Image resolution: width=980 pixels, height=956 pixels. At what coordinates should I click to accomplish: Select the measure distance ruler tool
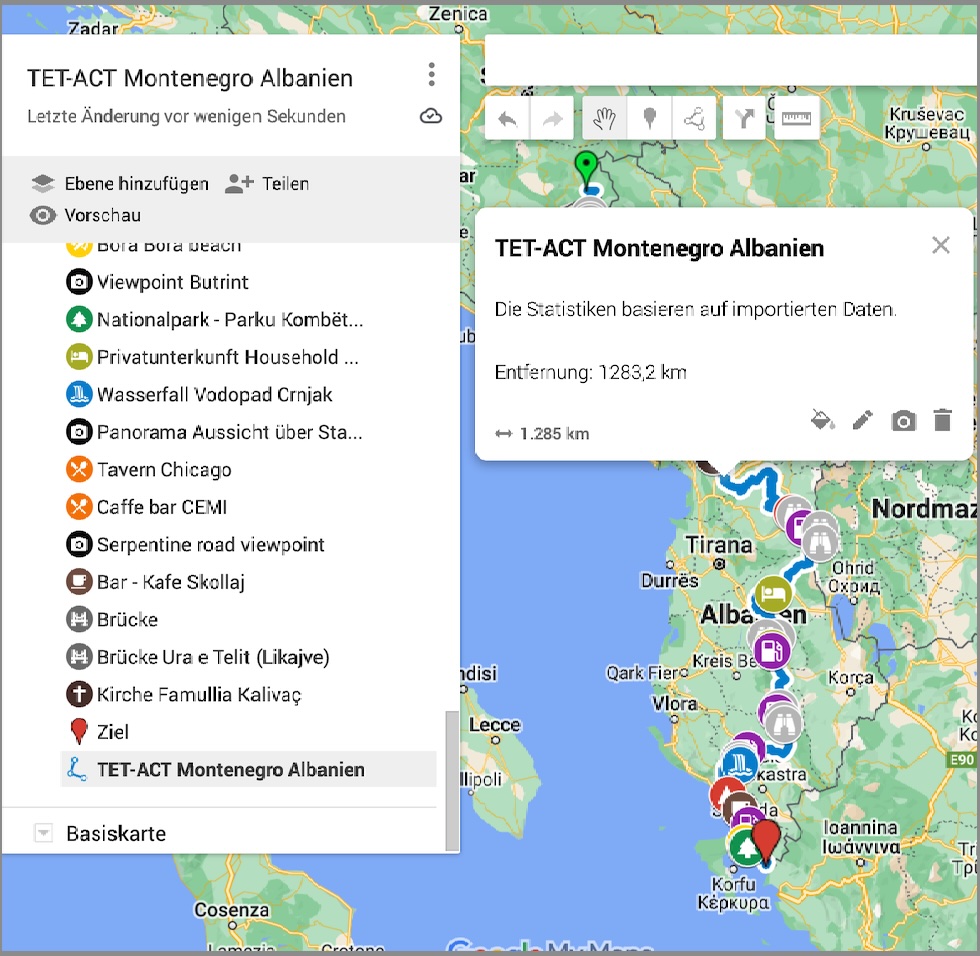796,118
